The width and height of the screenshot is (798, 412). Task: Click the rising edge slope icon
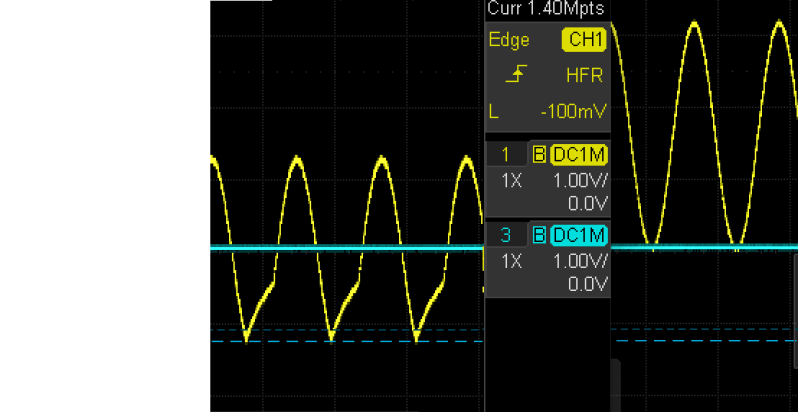(x=516, y=75)
